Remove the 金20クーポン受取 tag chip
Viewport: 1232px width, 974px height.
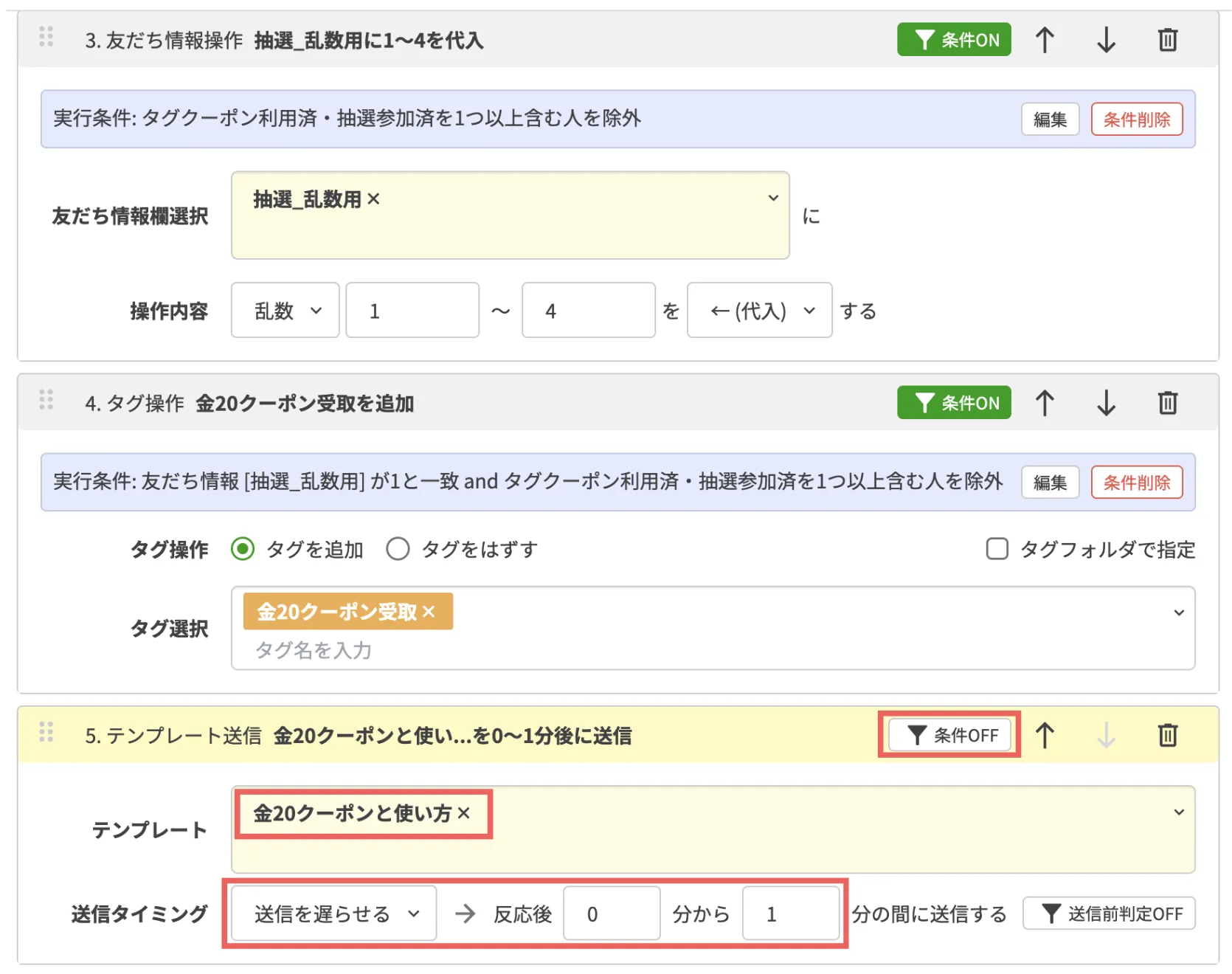[429, 612]
